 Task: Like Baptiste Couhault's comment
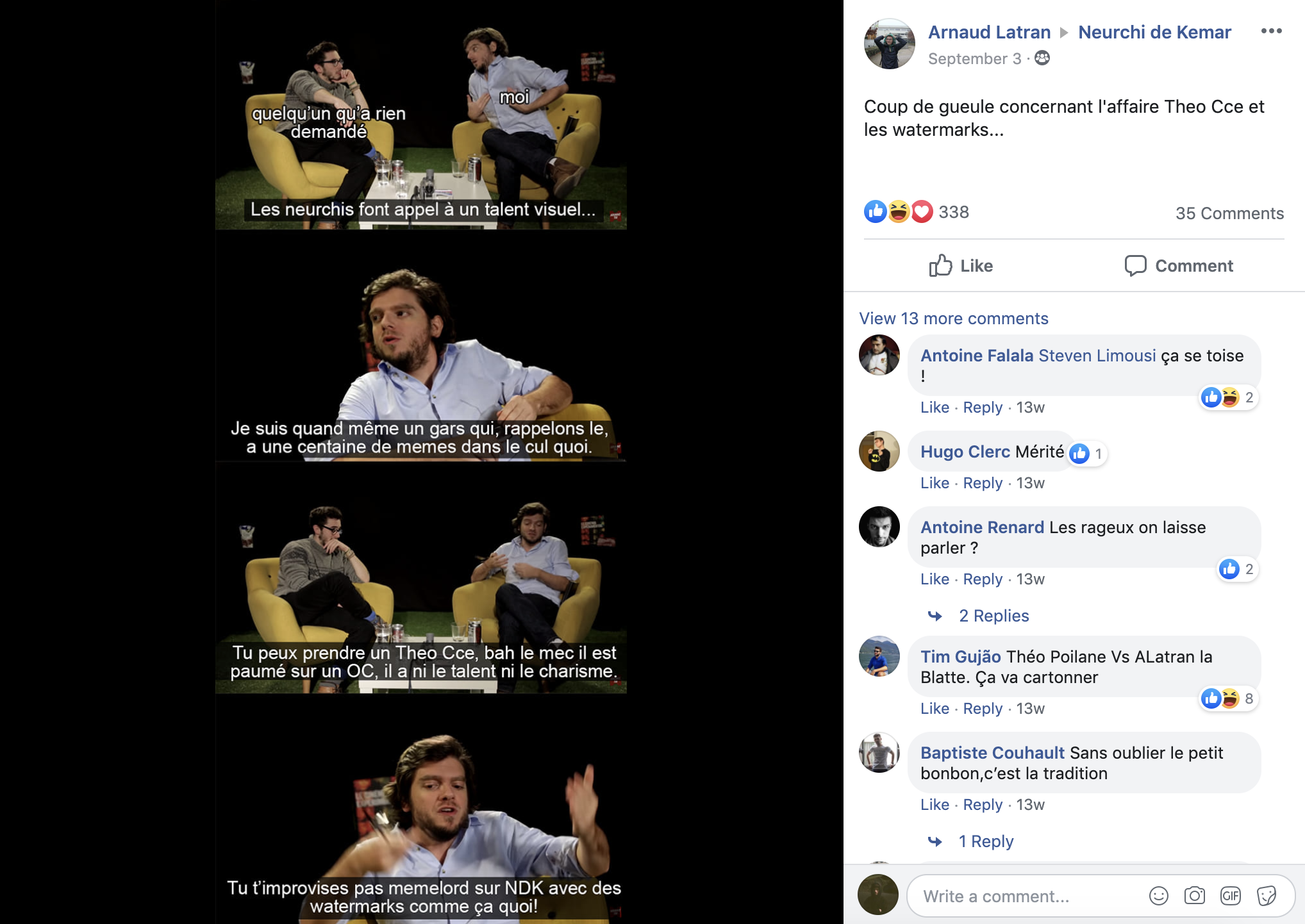(935, 805)
